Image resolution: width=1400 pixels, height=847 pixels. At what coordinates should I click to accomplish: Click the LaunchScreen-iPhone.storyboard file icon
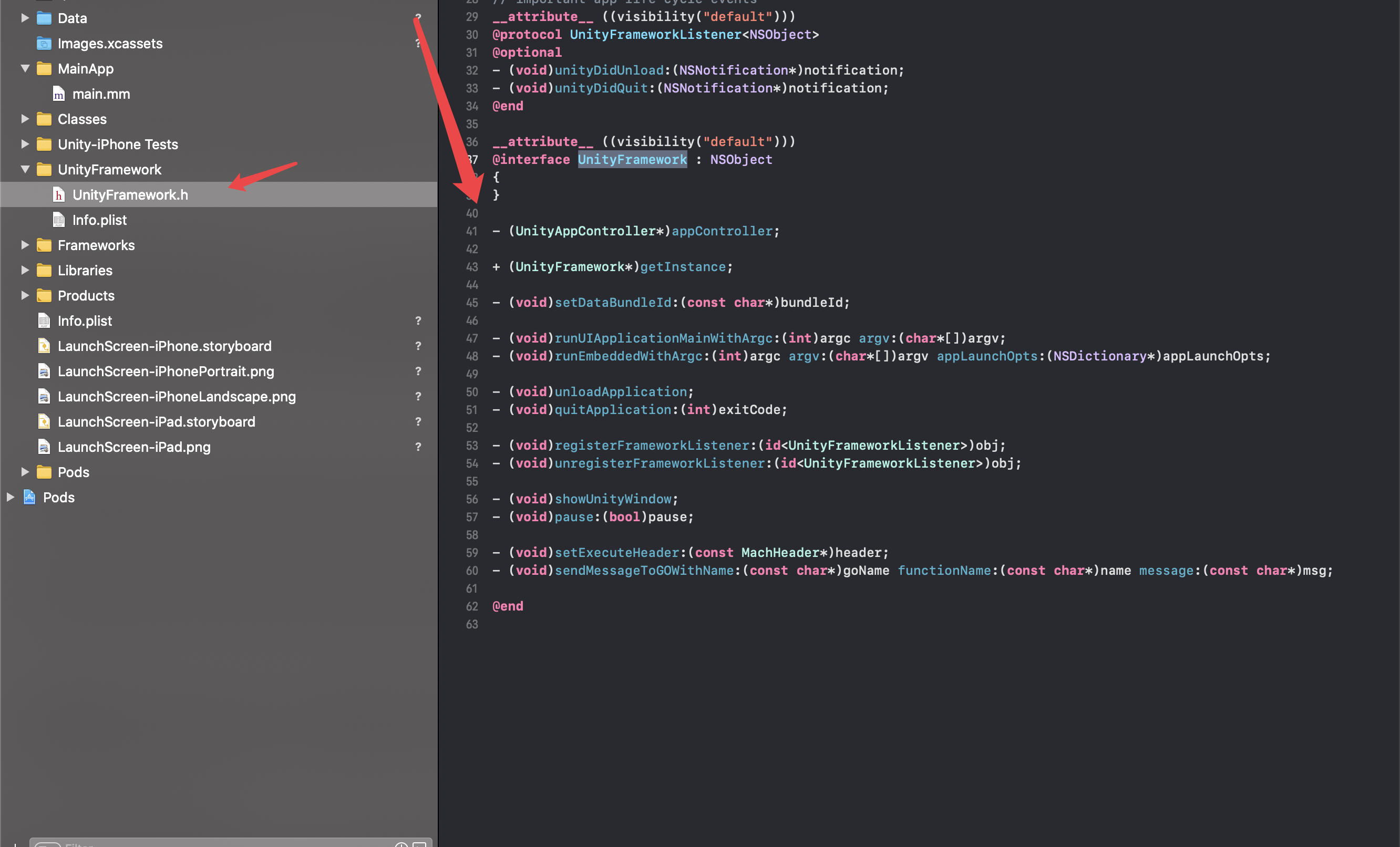tap(44, 346)
